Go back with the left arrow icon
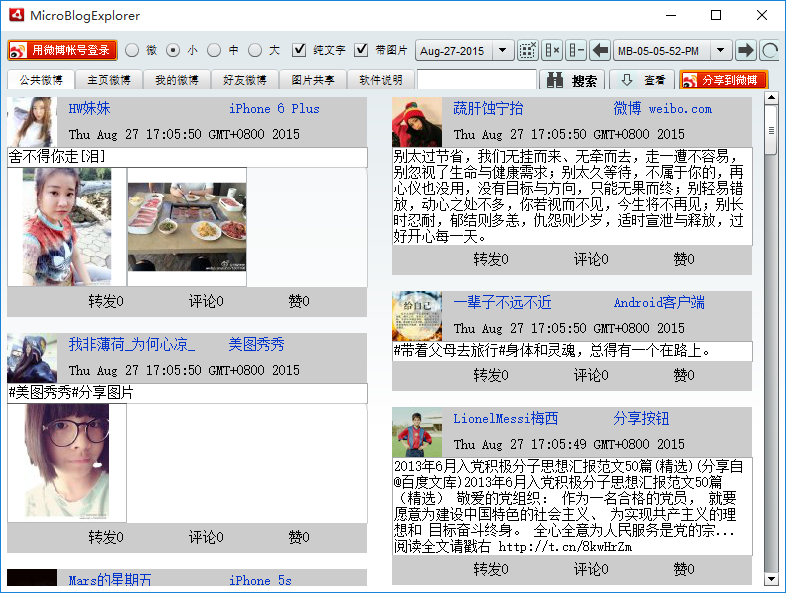The image size is (786, 593). (x=600, y=51)
